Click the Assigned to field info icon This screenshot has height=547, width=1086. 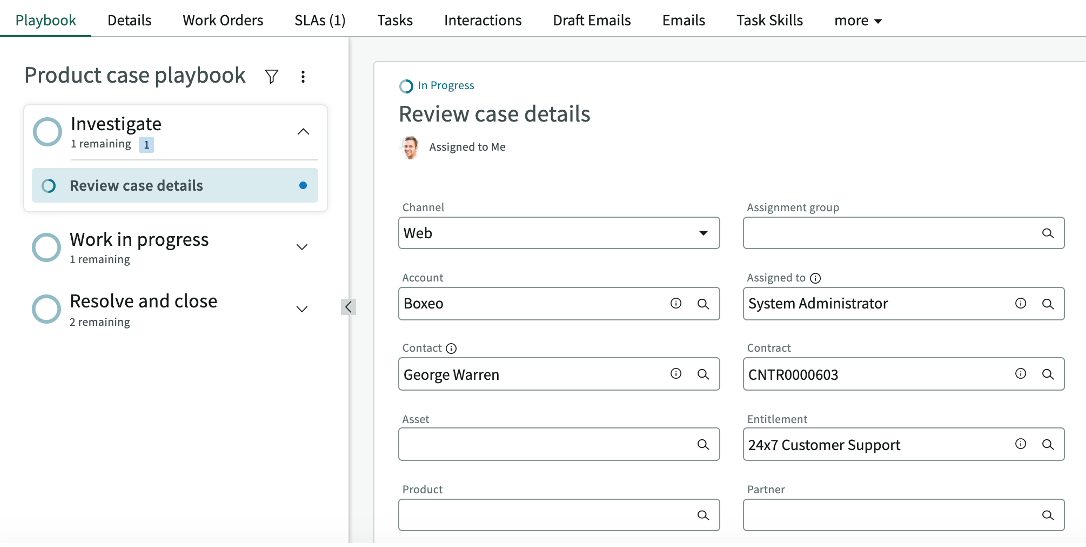(x=1021, y=303)
